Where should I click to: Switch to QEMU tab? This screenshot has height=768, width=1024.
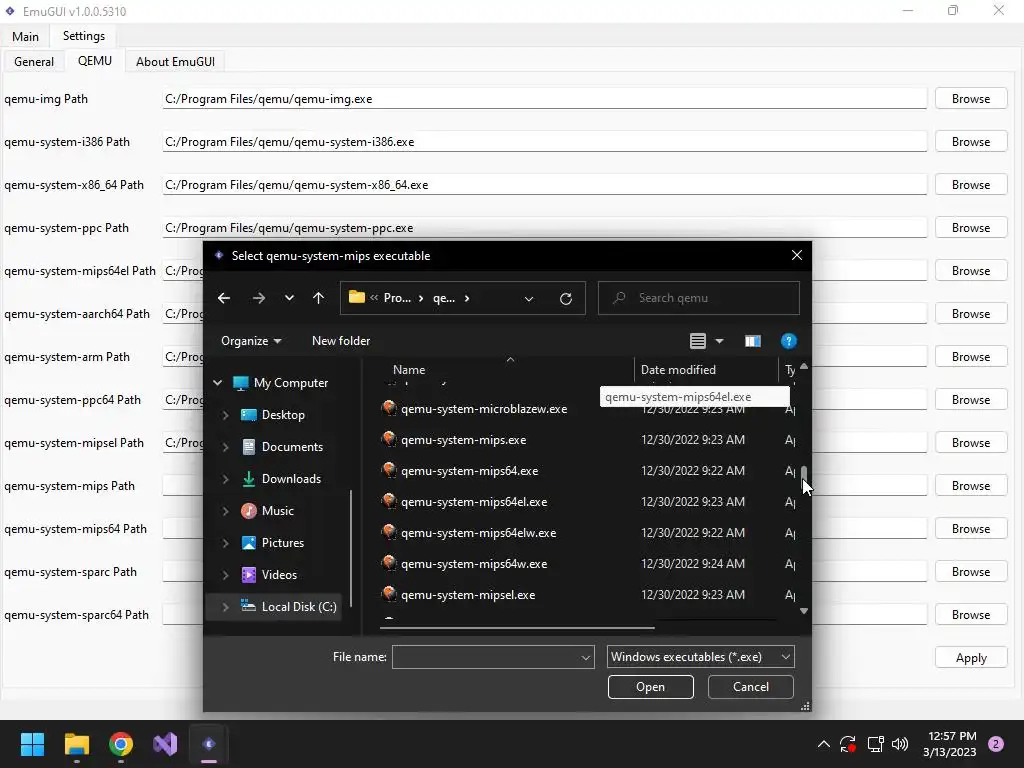tap(95, 61)
